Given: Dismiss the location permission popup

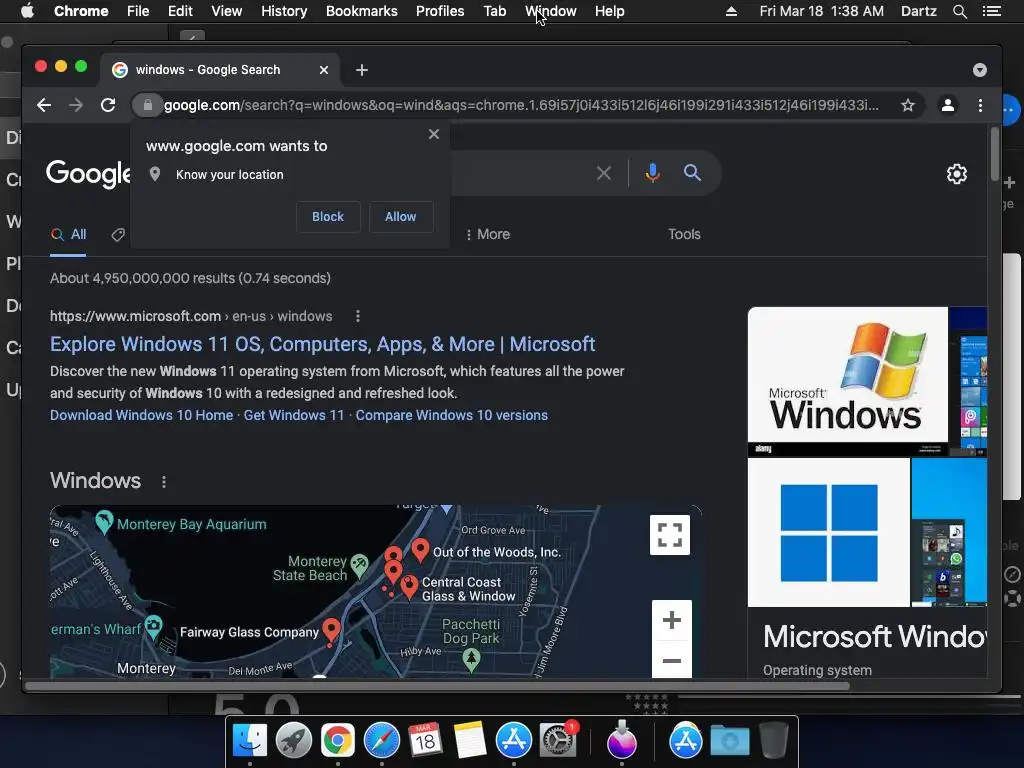Looking at the screenshot, I should click(434, 134).
